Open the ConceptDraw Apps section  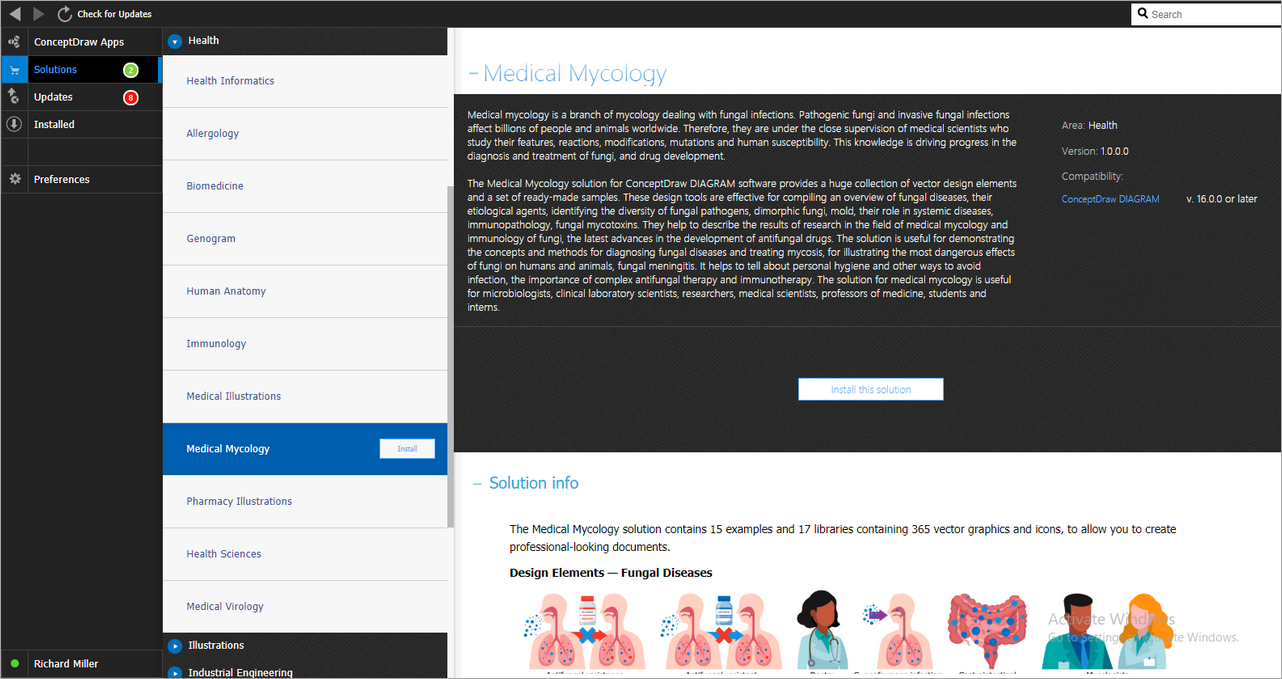[x=80, y=42]
